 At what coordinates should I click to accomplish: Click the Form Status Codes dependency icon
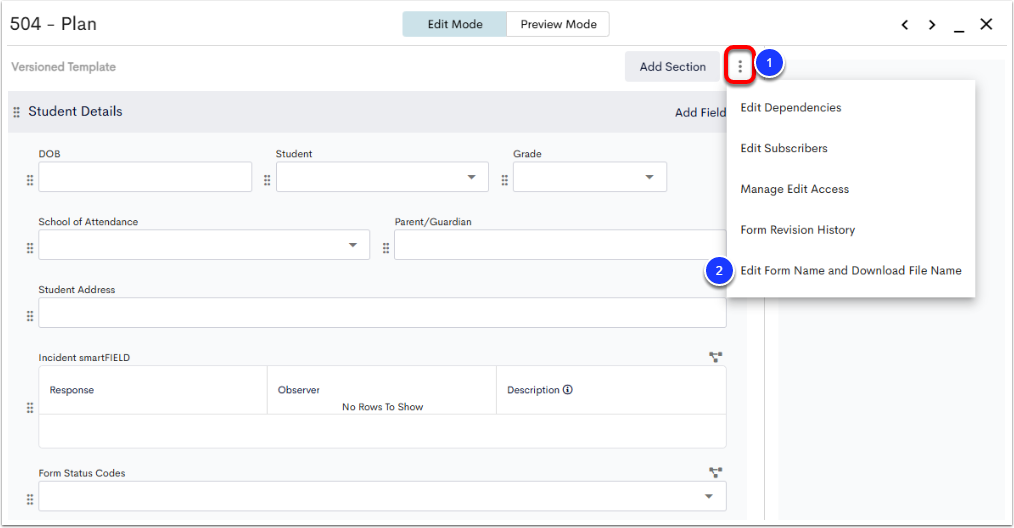pyautogui.click(x=715, y=472)
